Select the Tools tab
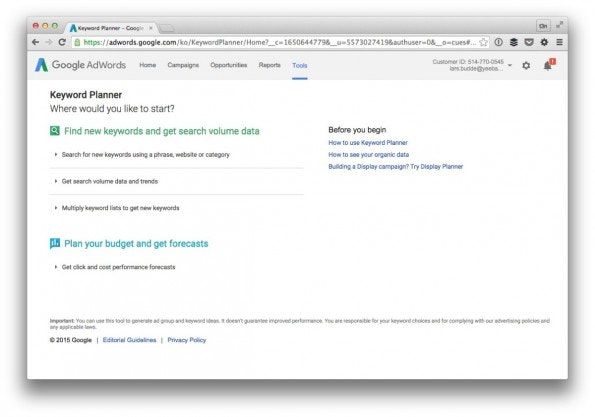 (x=300, y=66)
